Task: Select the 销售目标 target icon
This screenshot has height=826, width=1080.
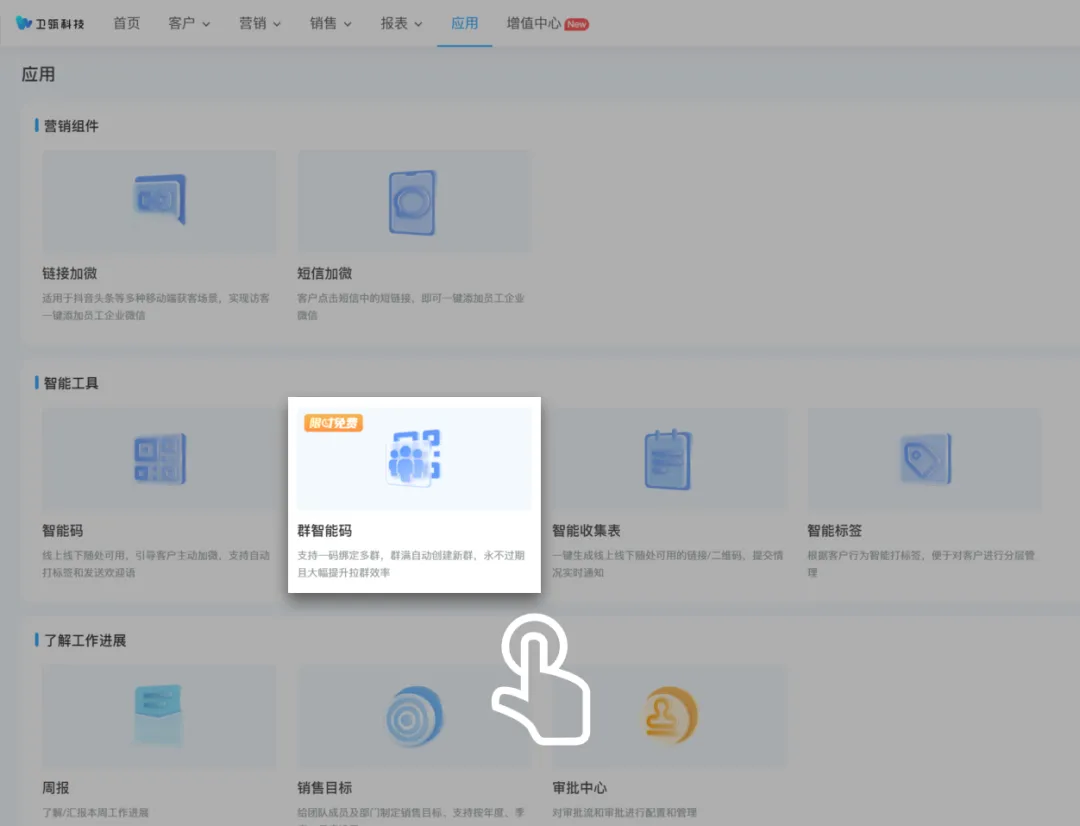Action: point(414,716)
